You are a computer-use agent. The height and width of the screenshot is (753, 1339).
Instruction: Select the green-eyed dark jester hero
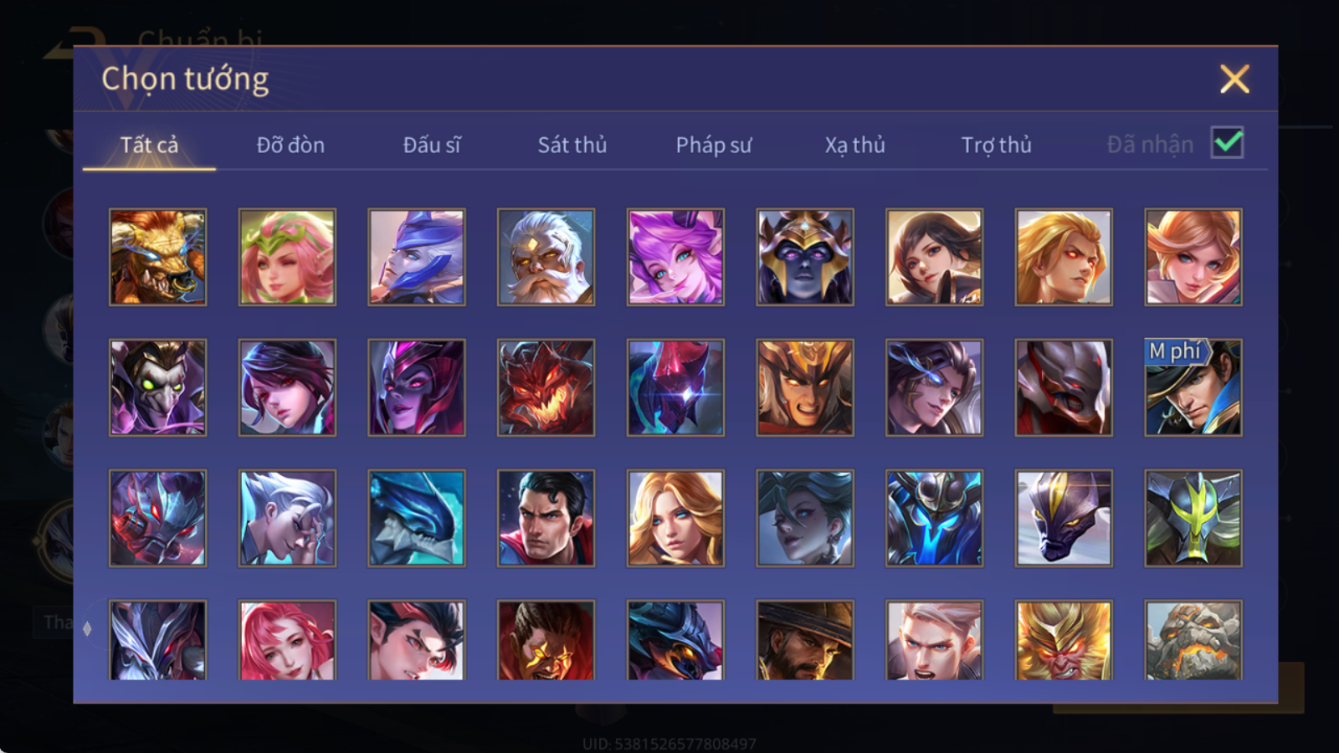[158, 388]
